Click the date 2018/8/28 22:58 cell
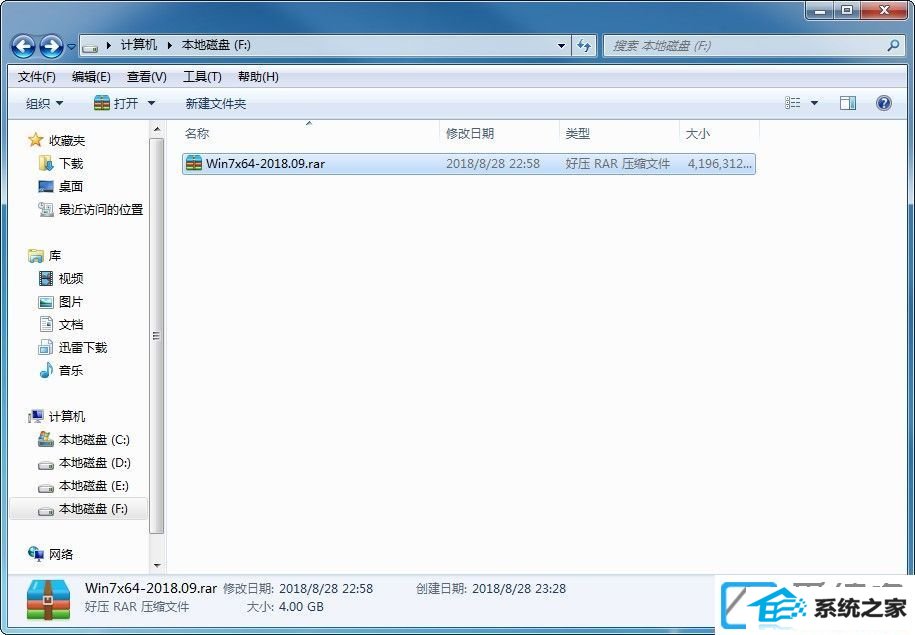The image size is (915, 635). pyautogui.click(x=493, y=163)
